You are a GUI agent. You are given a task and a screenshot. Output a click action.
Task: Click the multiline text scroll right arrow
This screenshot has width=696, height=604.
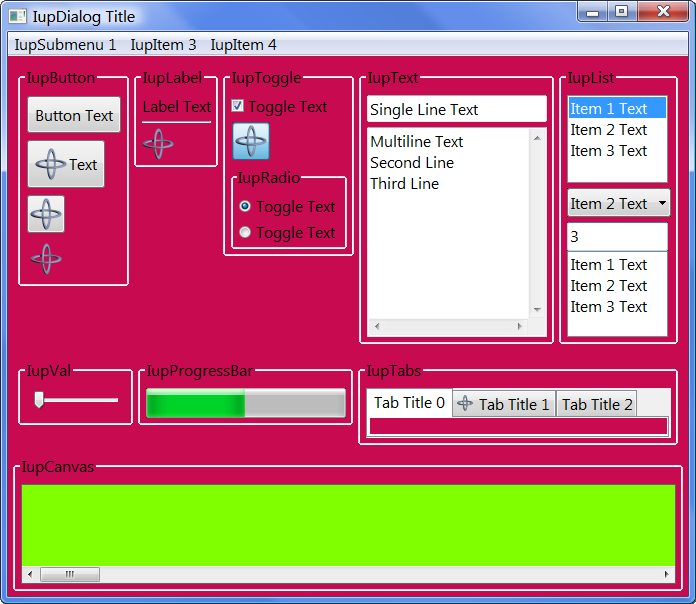pos(520,327)
